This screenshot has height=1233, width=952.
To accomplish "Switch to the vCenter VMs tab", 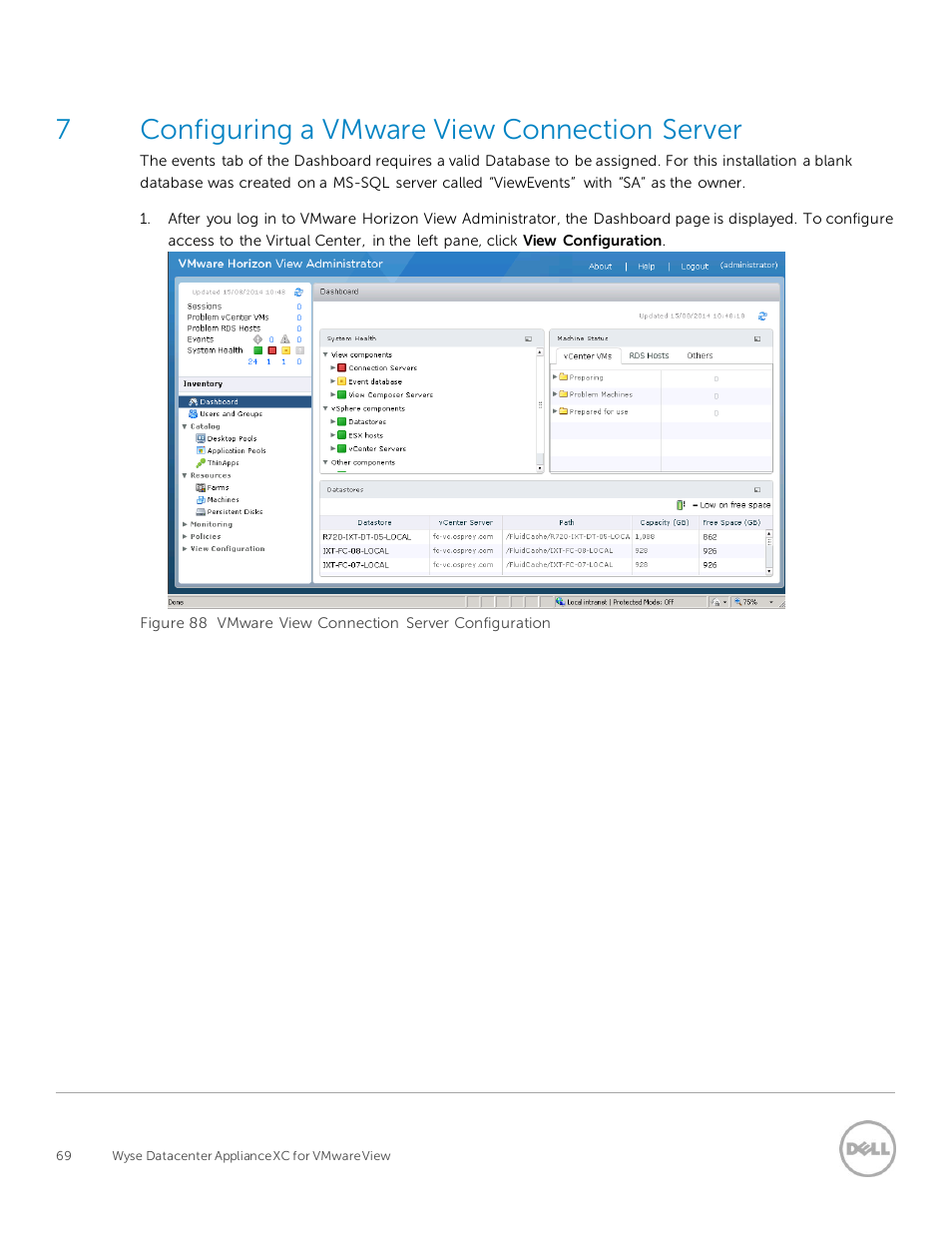I will 588,356.
